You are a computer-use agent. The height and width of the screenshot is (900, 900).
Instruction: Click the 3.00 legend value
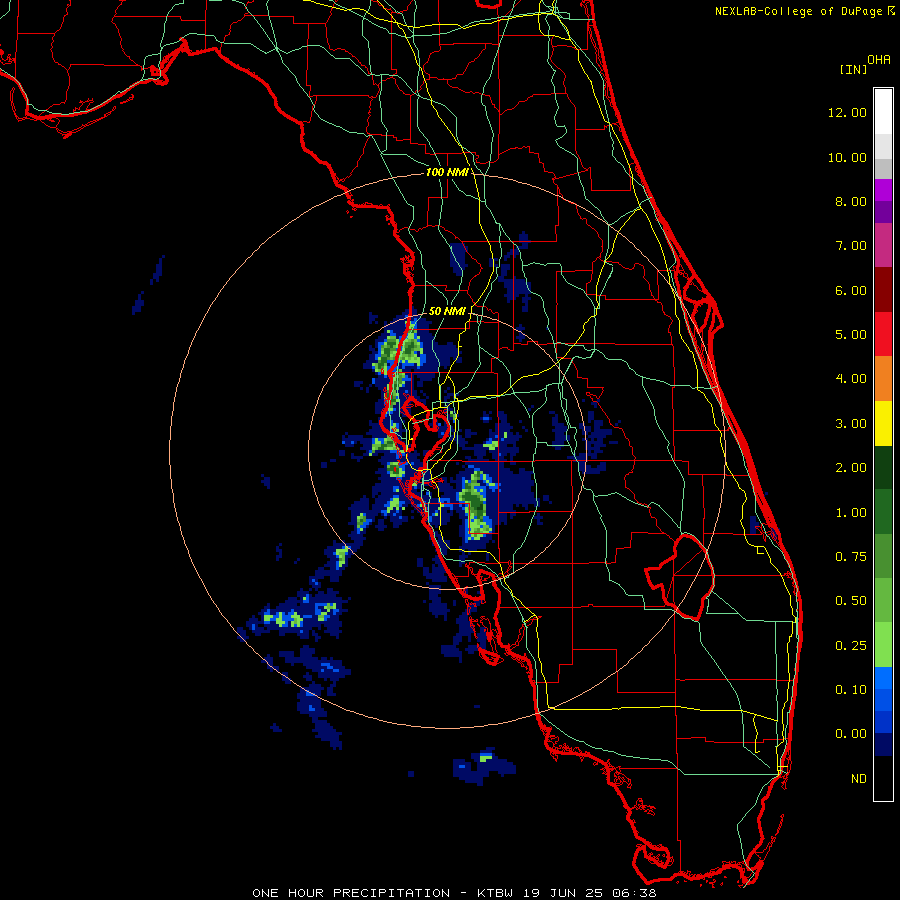[851, 424]
